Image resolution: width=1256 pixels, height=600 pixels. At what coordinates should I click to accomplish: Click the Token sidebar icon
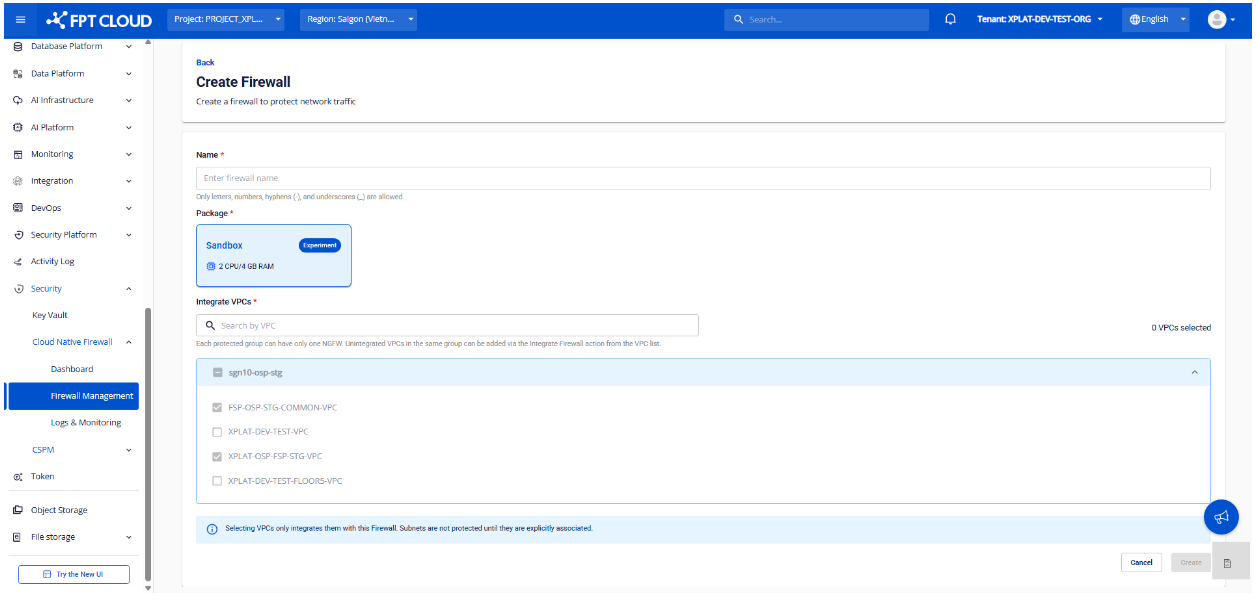[x=18, y=477]
